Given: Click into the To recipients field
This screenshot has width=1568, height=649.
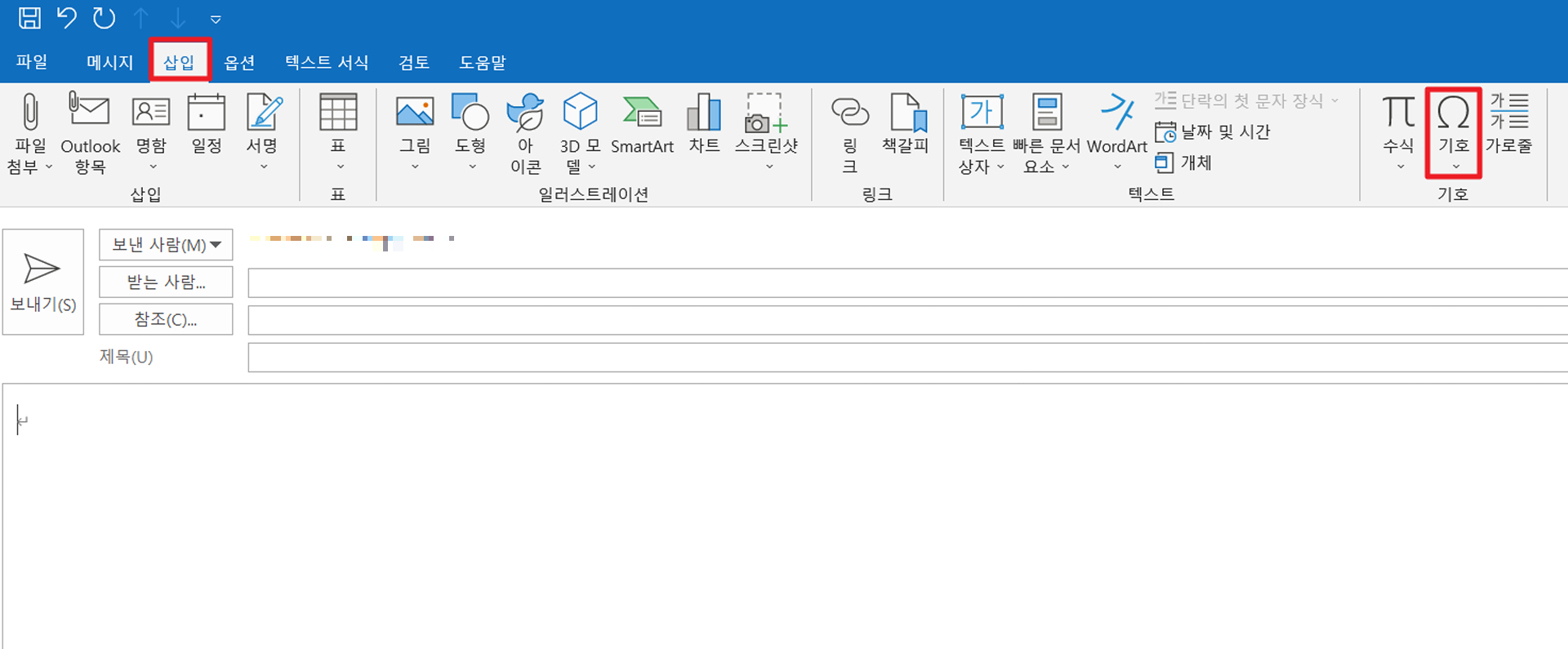Looking at the screenshot, I should (x=907, y=282).
